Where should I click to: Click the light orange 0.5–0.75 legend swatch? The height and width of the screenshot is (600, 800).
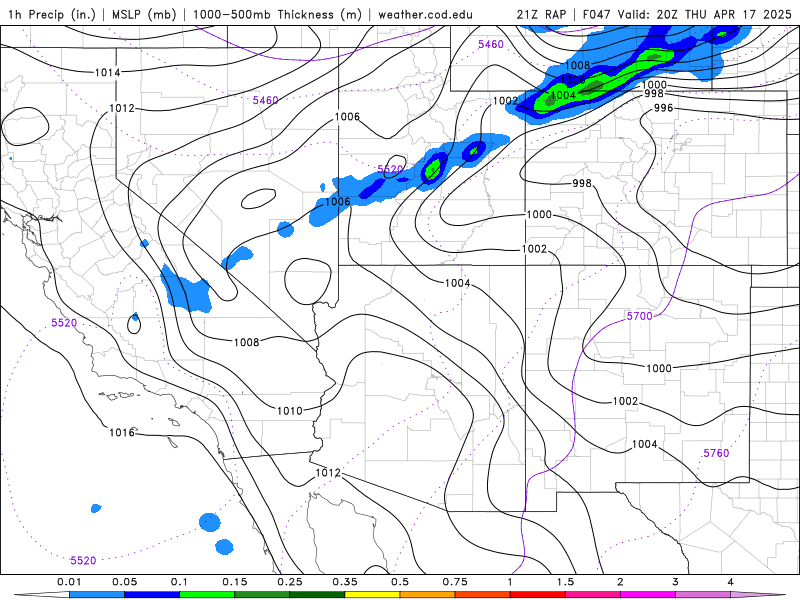click(x=428, y=595)
